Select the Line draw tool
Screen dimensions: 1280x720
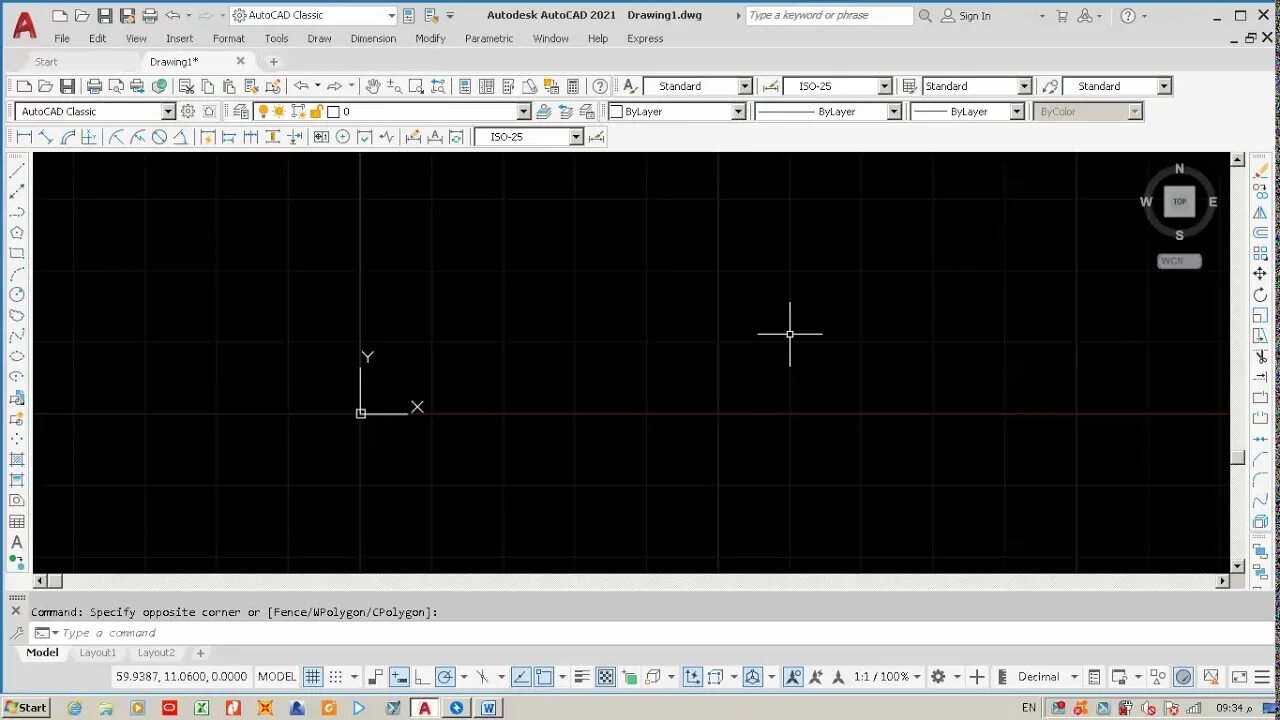(x=17, y=170)
